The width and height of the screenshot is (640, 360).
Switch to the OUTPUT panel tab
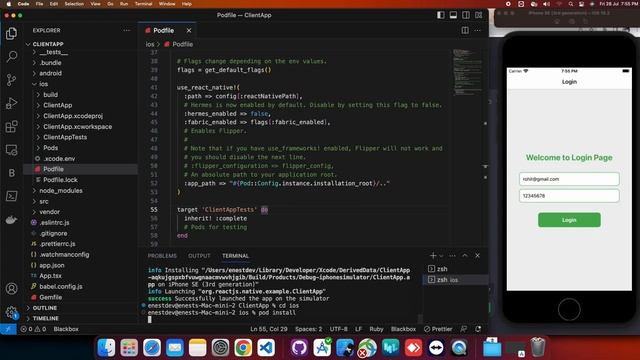199,256
